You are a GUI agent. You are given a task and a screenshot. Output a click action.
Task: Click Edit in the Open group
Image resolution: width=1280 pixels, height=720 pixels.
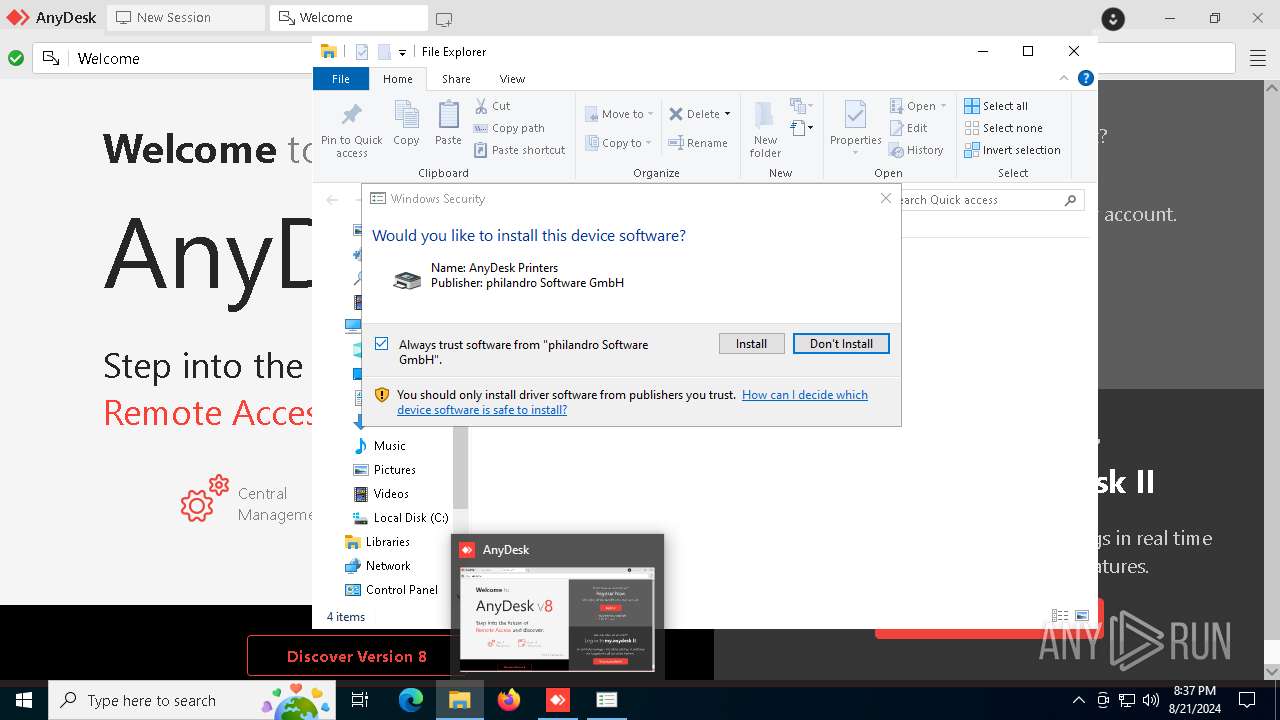click(909, 128)
